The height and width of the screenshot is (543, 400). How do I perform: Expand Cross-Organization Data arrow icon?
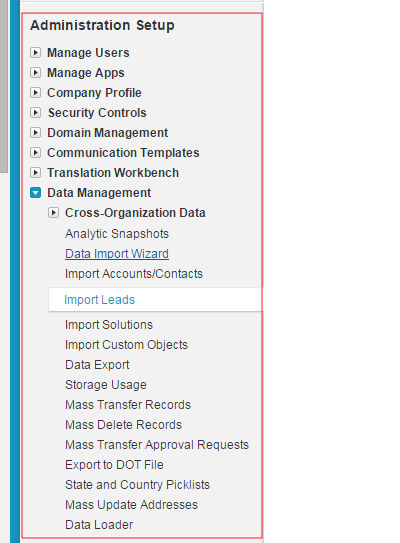[x=53, y=213]
